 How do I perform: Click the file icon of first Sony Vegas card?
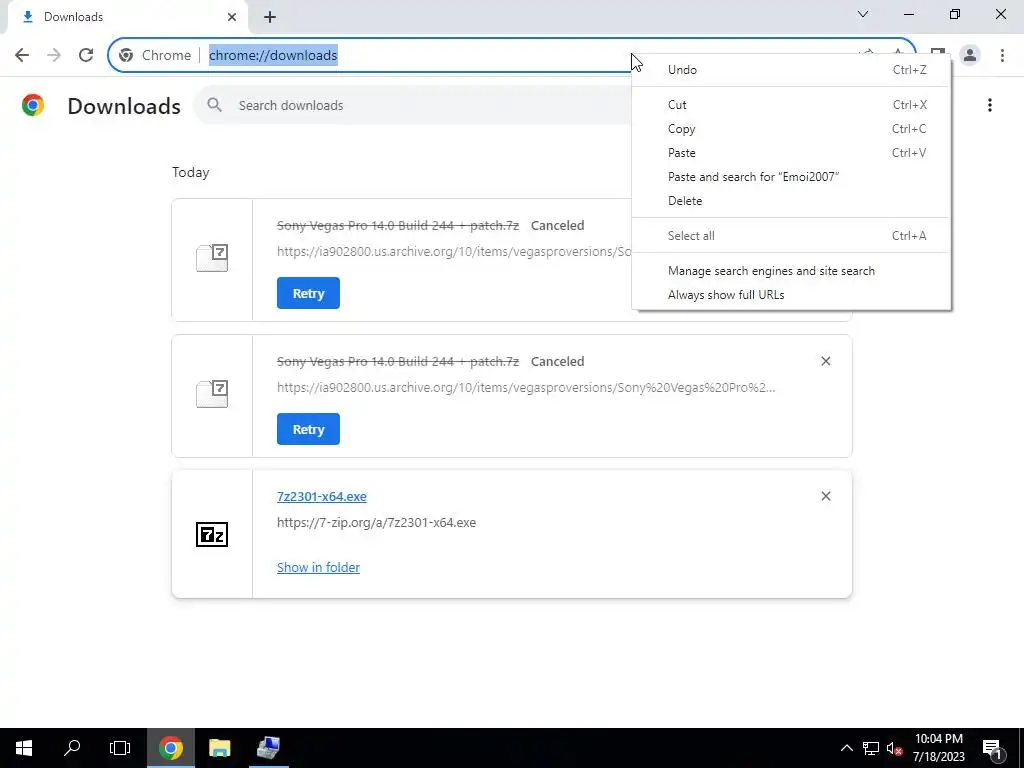click(x=212, y=258)
